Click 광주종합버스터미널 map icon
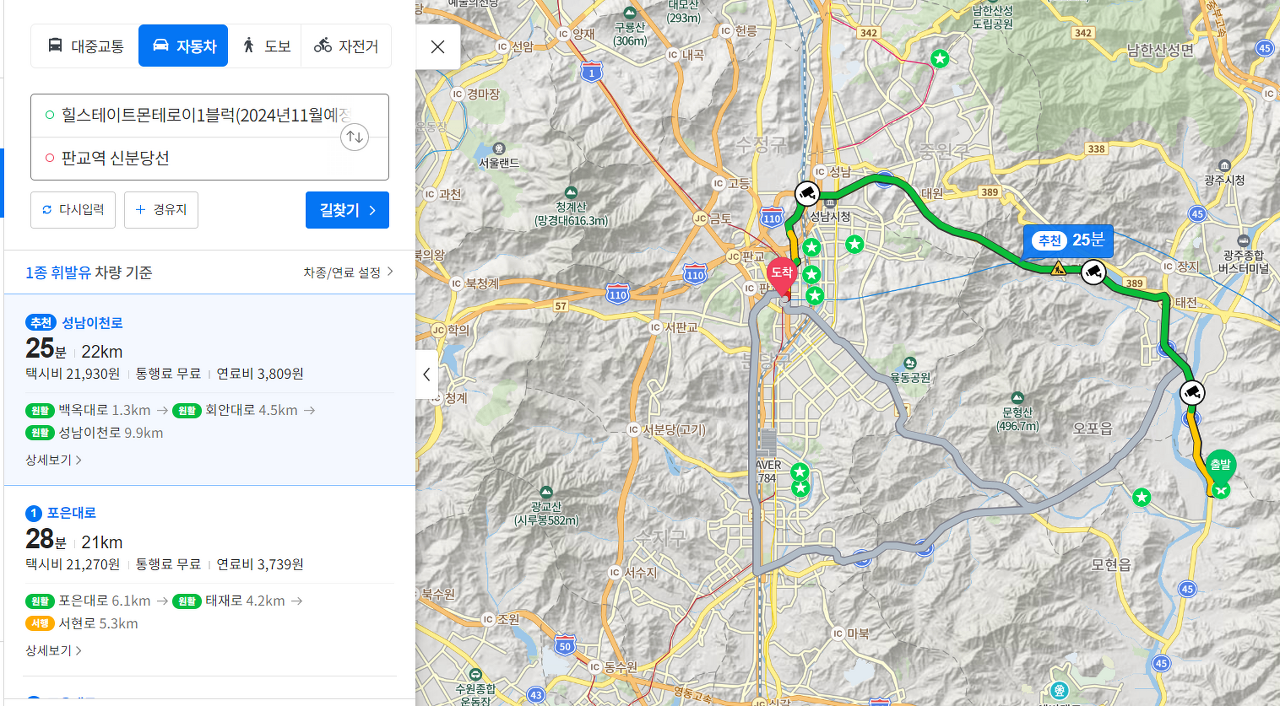The height and width of the screenshot is (706, 1280). (1243, 241)
